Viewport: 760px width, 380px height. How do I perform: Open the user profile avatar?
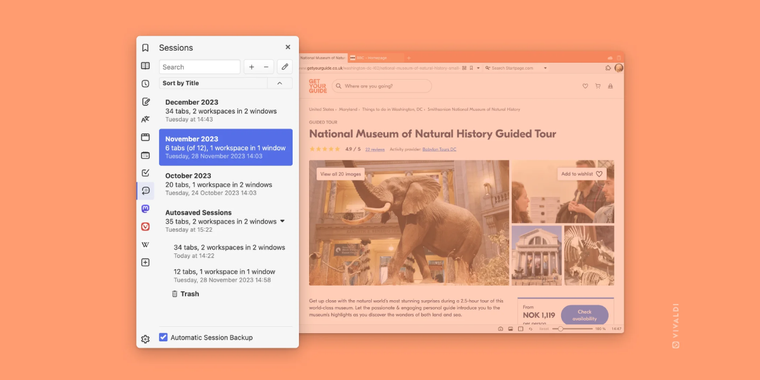[618, 68]
